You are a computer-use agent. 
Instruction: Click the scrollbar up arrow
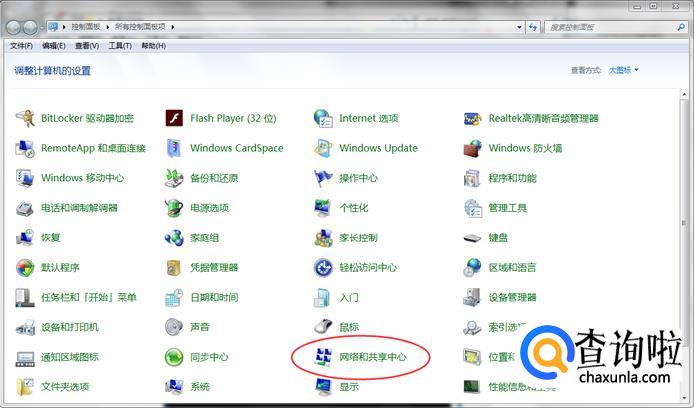(x=684, y=94)
